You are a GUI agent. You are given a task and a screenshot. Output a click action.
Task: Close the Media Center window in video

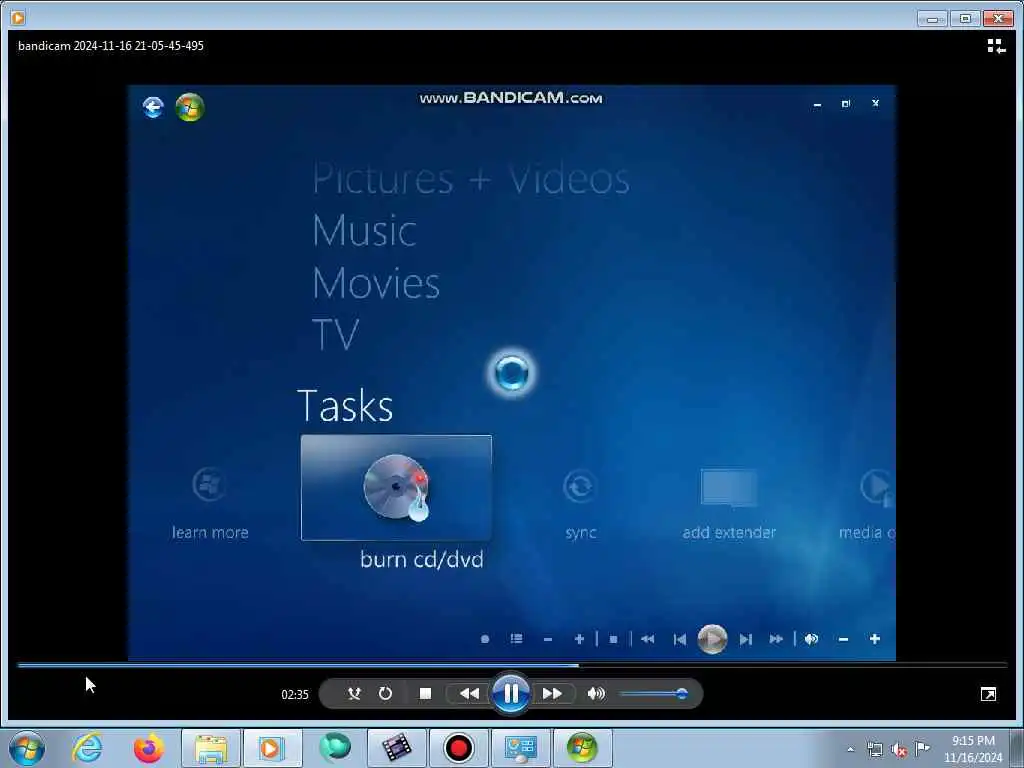876,103
